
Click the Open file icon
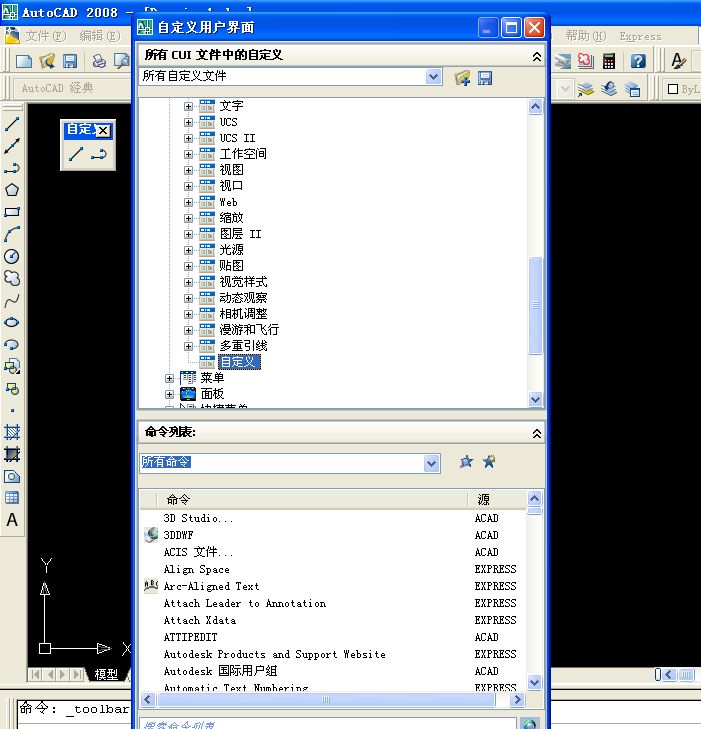tap(47, 61)
